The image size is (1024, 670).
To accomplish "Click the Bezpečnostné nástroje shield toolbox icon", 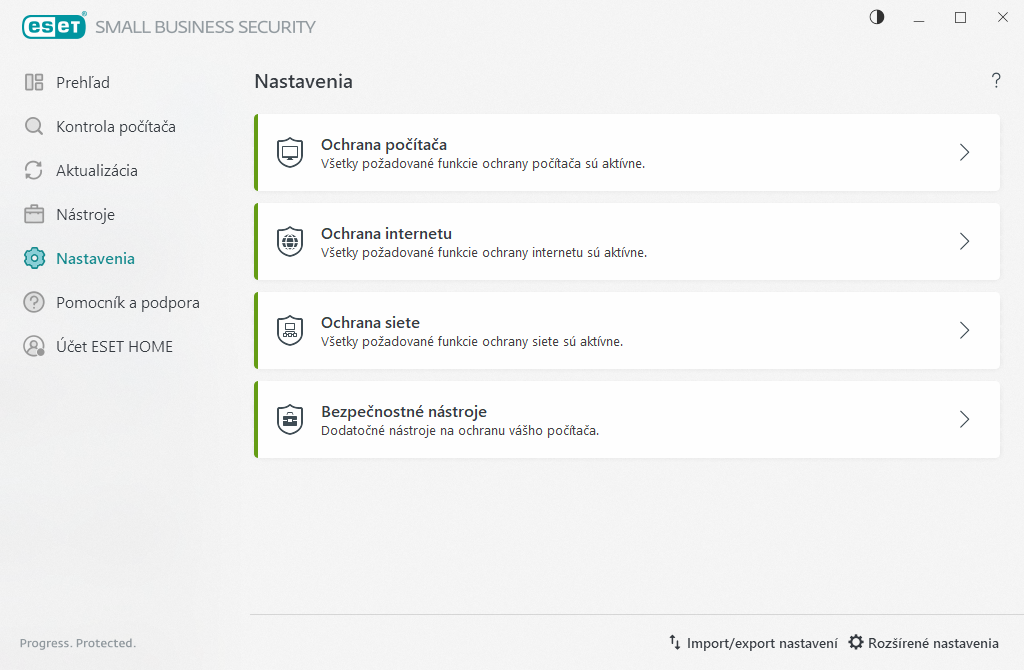I will pos(290,420).
